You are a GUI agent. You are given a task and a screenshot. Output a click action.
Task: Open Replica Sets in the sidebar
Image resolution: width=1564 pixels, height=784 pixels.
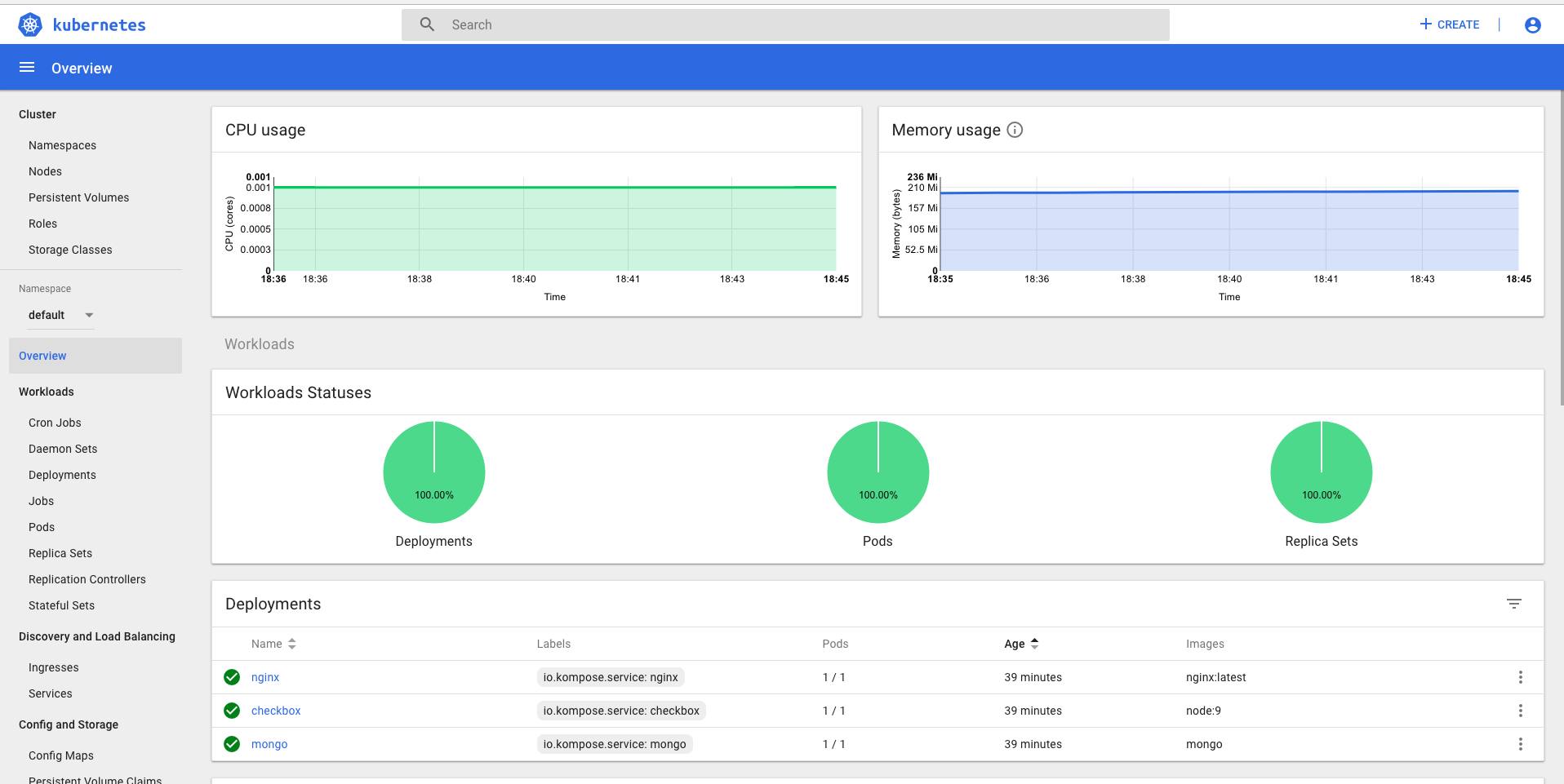tap(60, 553)
